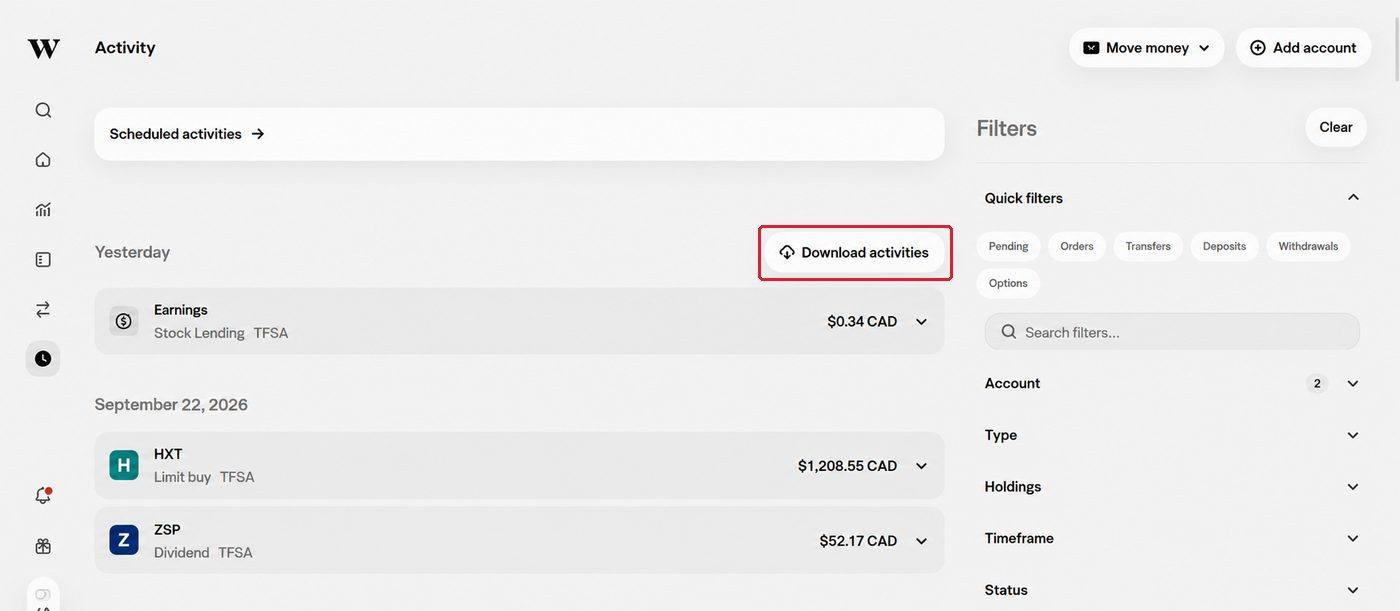Screen dimensions: 1400x611
Task: Expand the Timeframe filter section
Action: pos(1353,539)
